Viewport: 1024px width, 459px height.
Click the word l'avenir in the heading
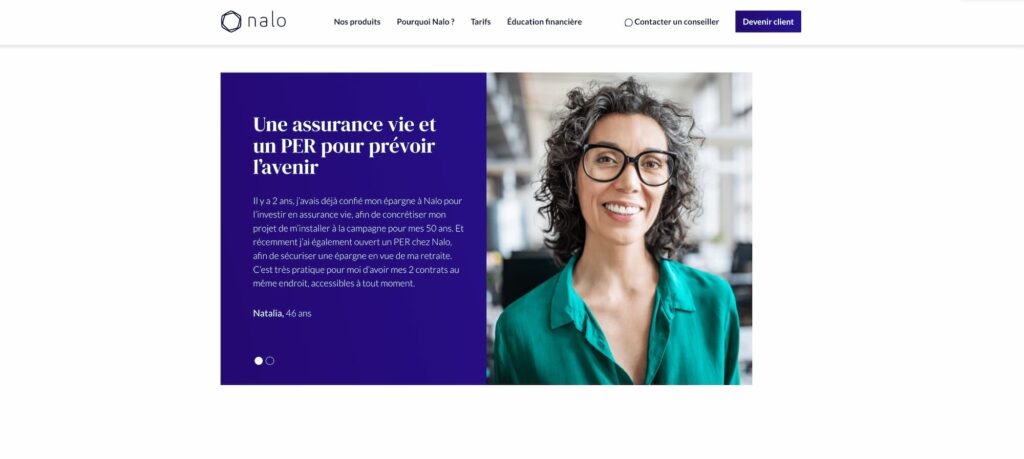click(x=285, y=167)
